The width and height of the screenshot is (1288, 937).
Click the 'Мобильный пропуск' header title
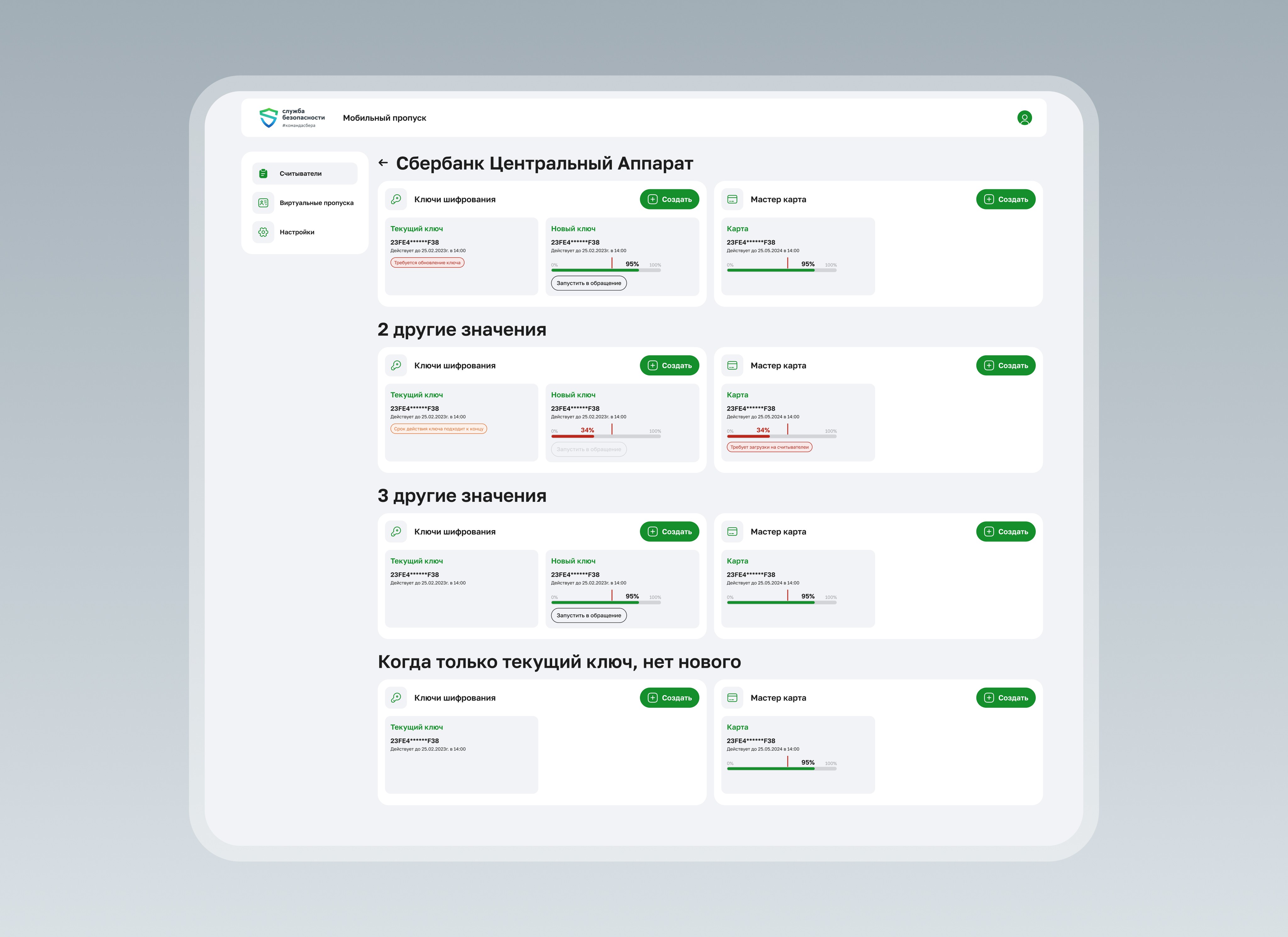click(x=385, y=118)
